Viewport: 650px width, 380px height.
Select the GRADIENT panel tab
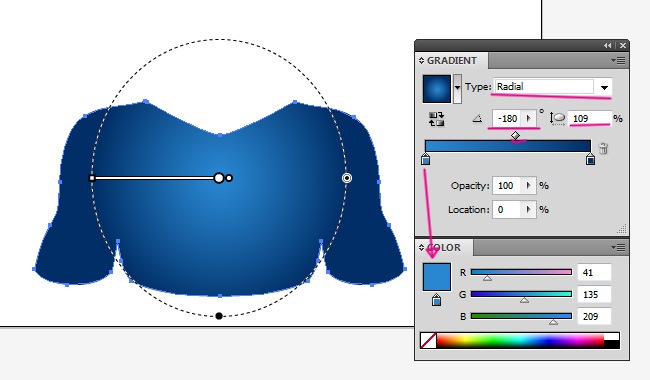[x=452, y=61]
